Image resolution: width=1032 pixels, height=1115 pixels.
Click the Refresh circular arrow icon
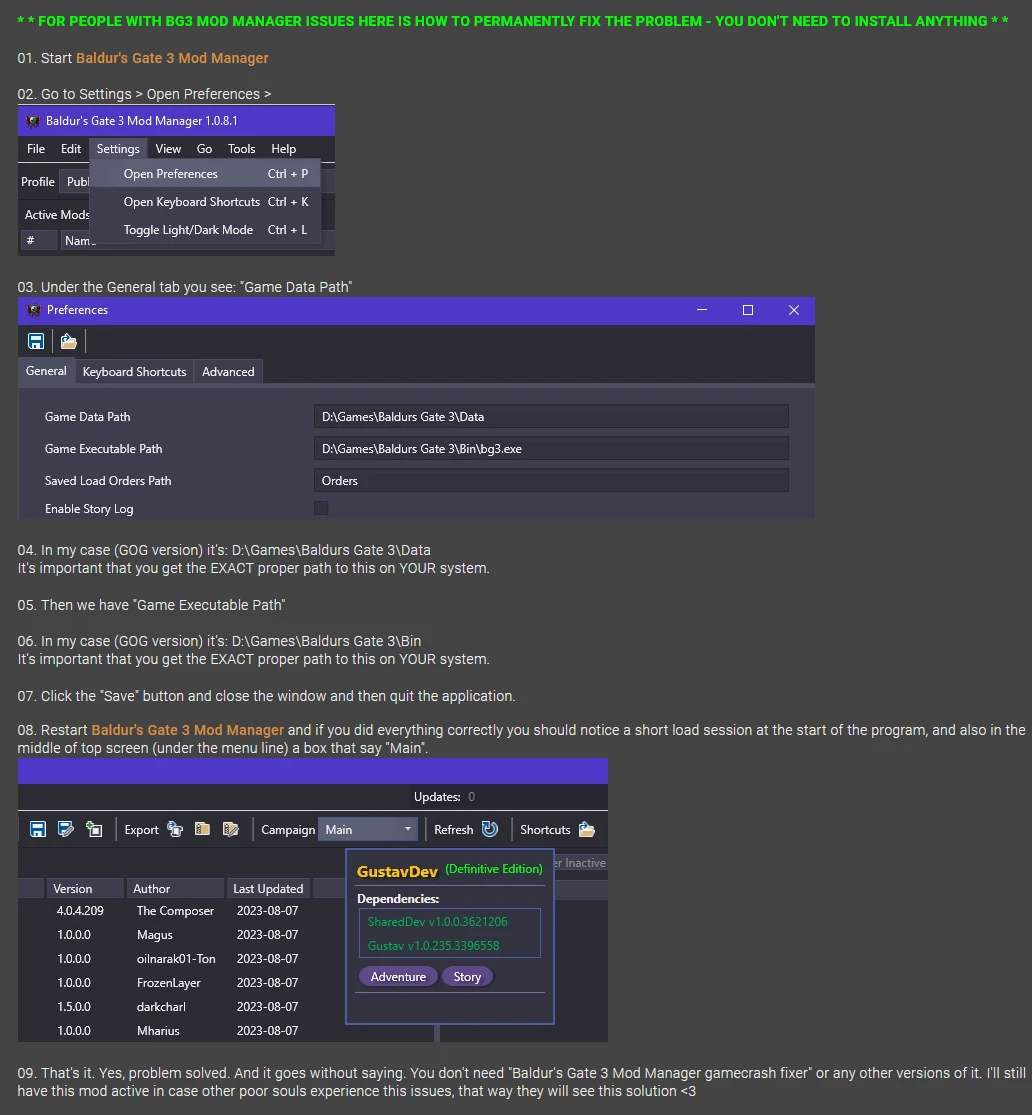490,829
